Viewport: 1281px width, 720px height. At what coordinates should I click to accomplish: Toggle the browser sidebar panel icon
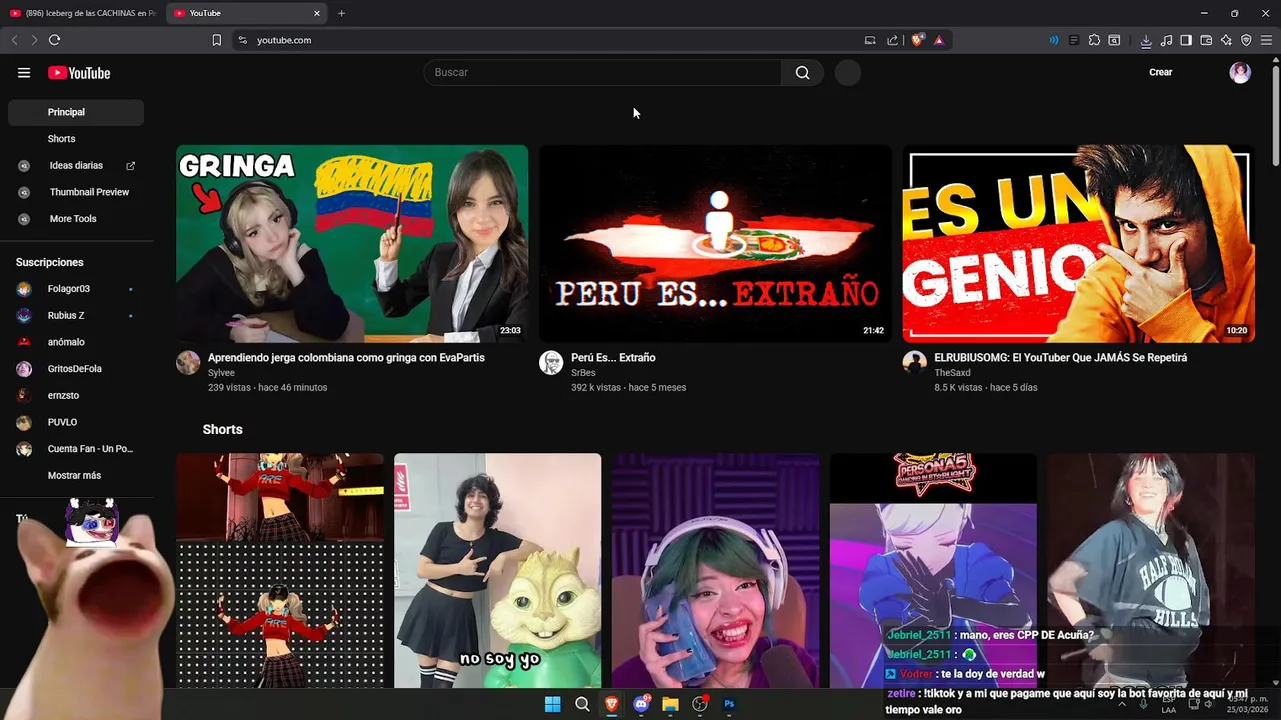tap(1186, 40)
